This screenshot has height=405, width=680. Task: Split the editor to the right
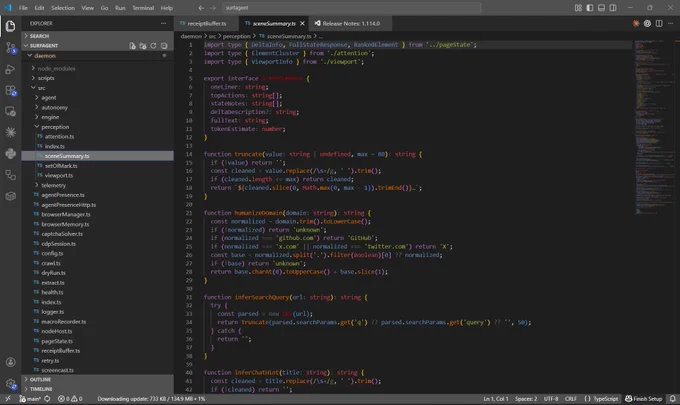point(659,23)
